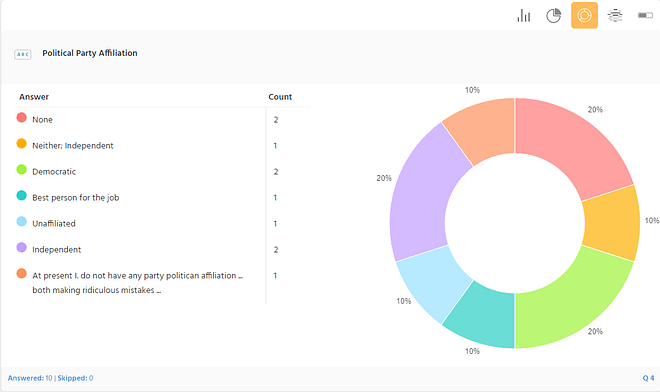
Task: Click the purple Independent legend dot
Action: coord(21,248)
